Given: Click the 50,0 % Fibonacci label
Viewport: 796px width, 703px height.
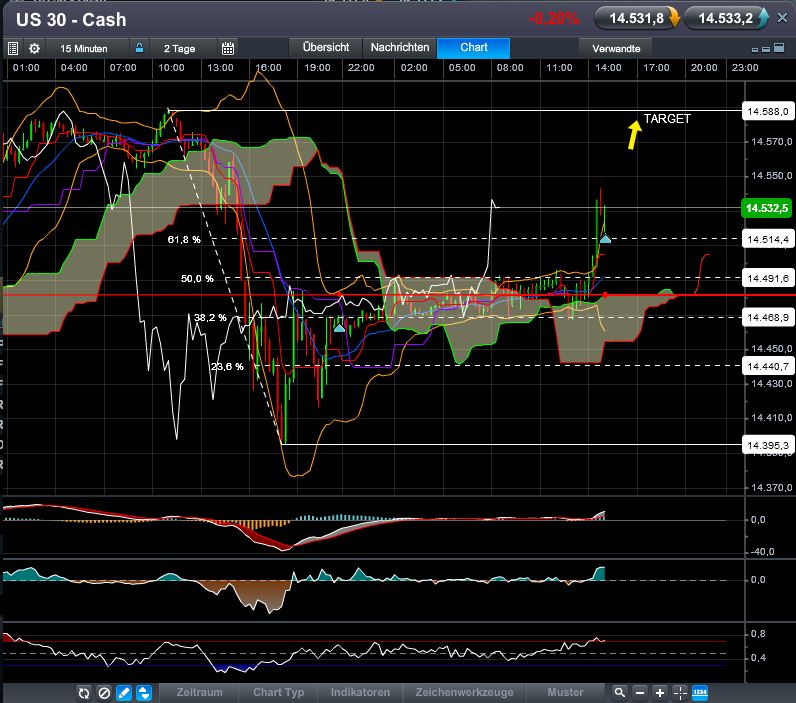Looking at the screenshot, I should pos(197,279).
